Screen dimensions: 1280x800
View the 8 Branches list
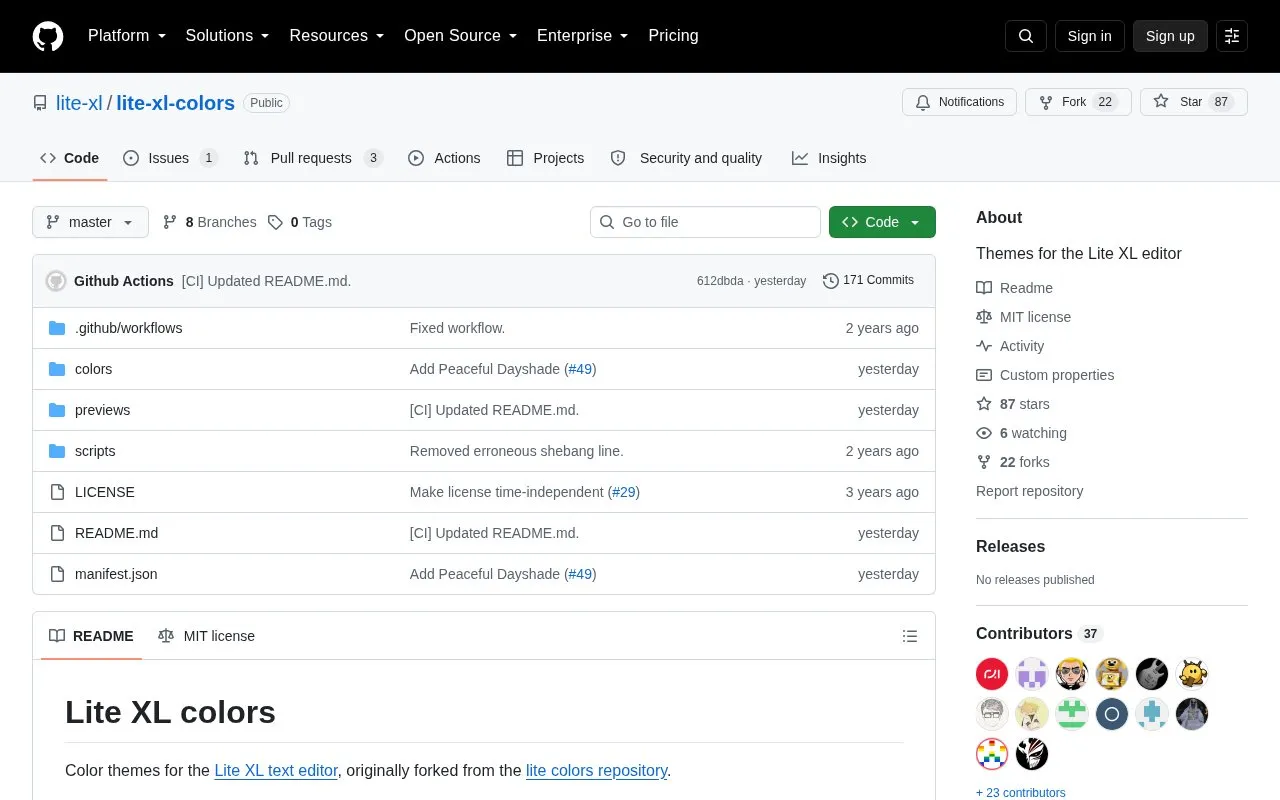(209, 222)
